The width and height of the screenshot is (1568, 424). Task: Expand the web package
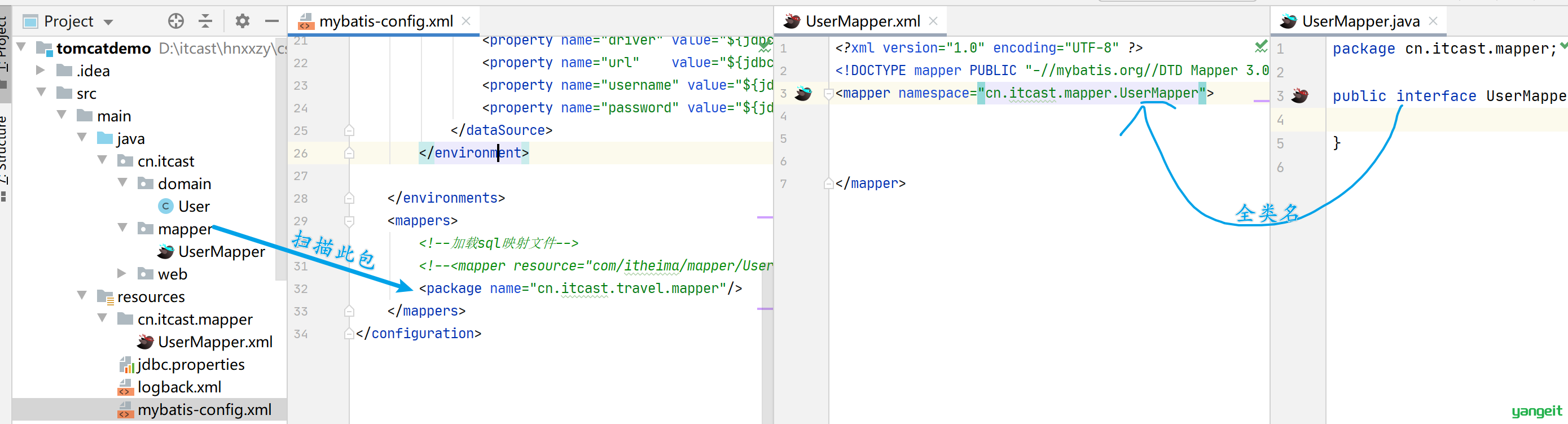pos(122,273)
